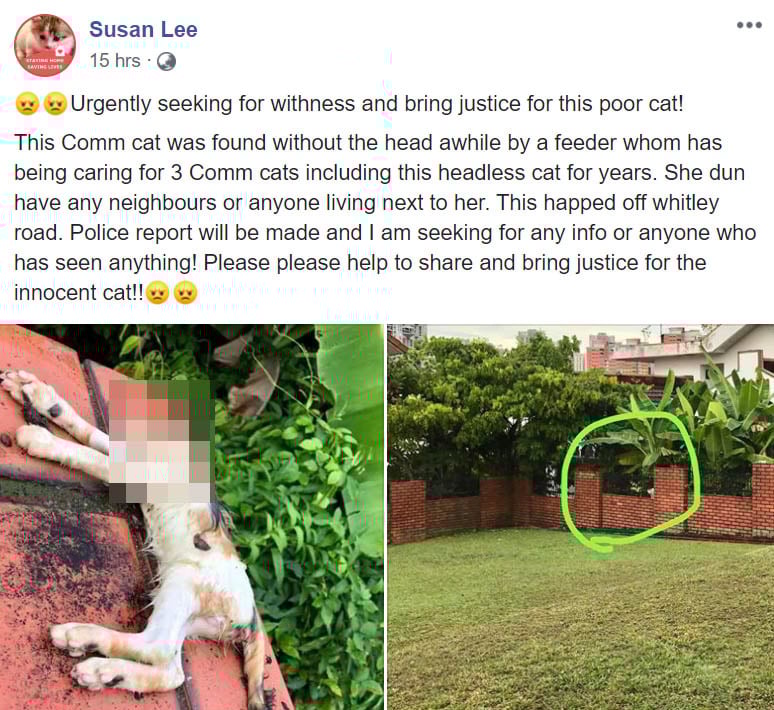Click the 'Staying home saving lives' profile frame badge
Image resolution: width=774 pixels, height=710 pixels.
[x=45, y=62]
